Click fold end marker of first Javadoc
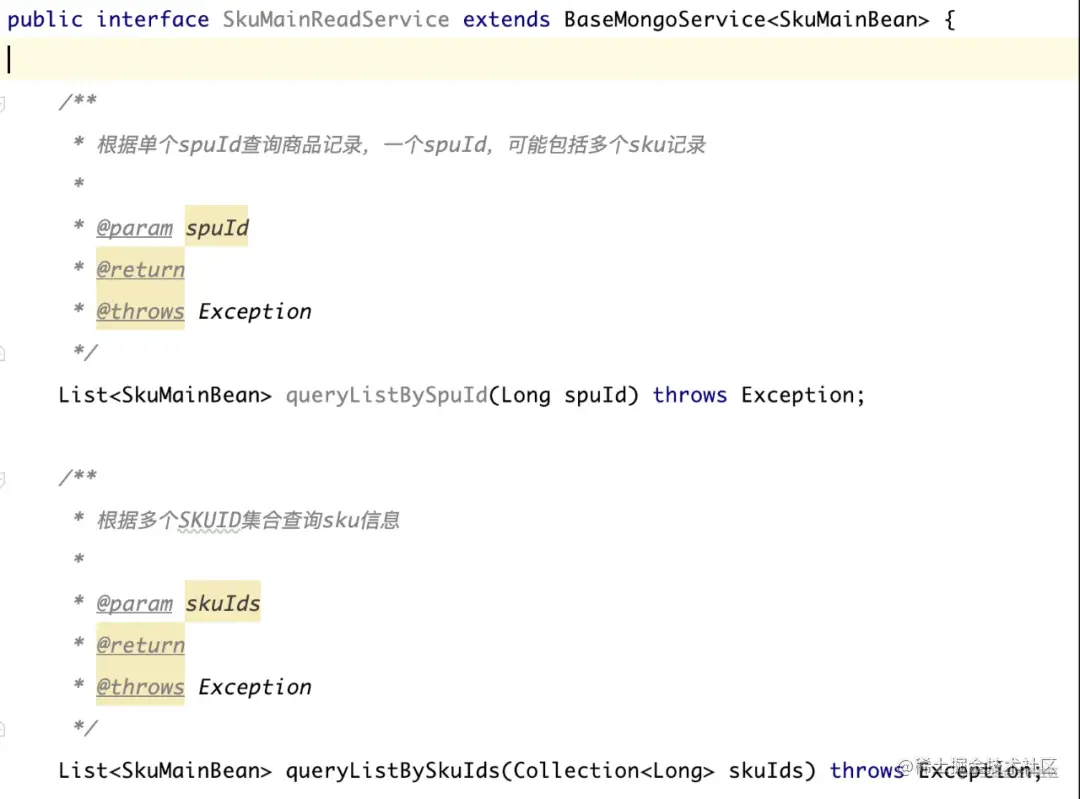The image size is (1080, 799). coord(2,353)
